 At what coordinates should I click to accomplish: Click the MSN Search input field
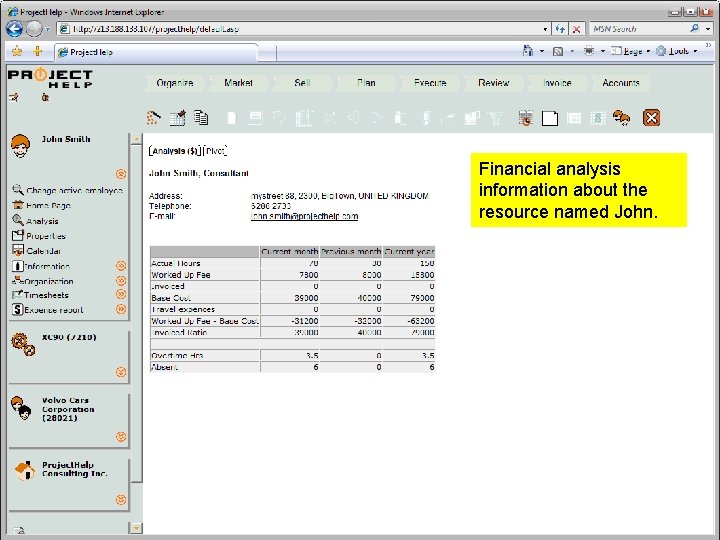(x=639, y=29)
